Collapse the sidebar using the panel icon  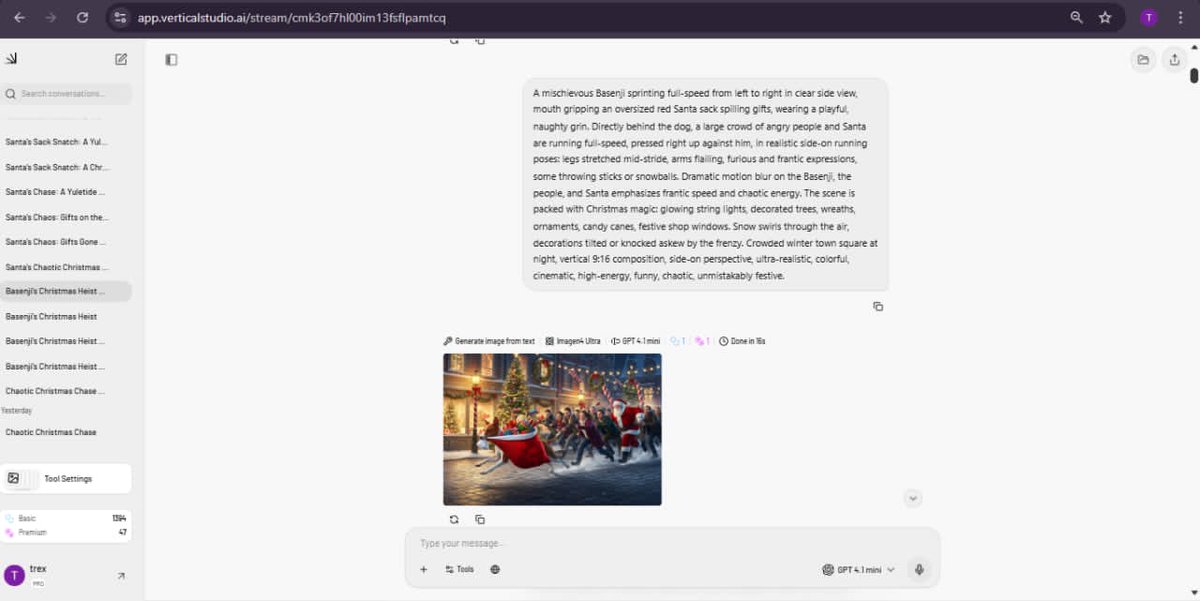pyautogui.click(x=171, y=60)
